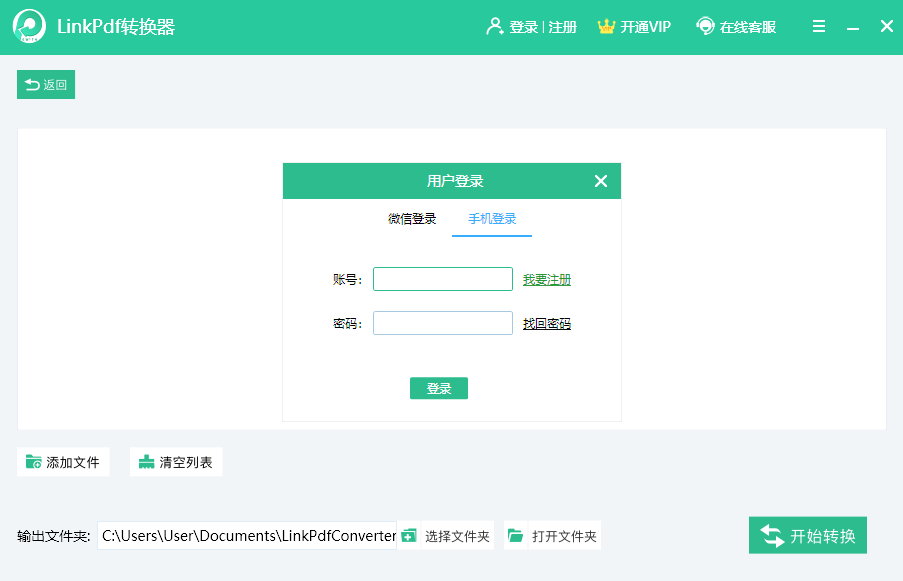The image size is (903, 581).
Task: Click the LinkPdf logo icon
Action: [29, 26]
